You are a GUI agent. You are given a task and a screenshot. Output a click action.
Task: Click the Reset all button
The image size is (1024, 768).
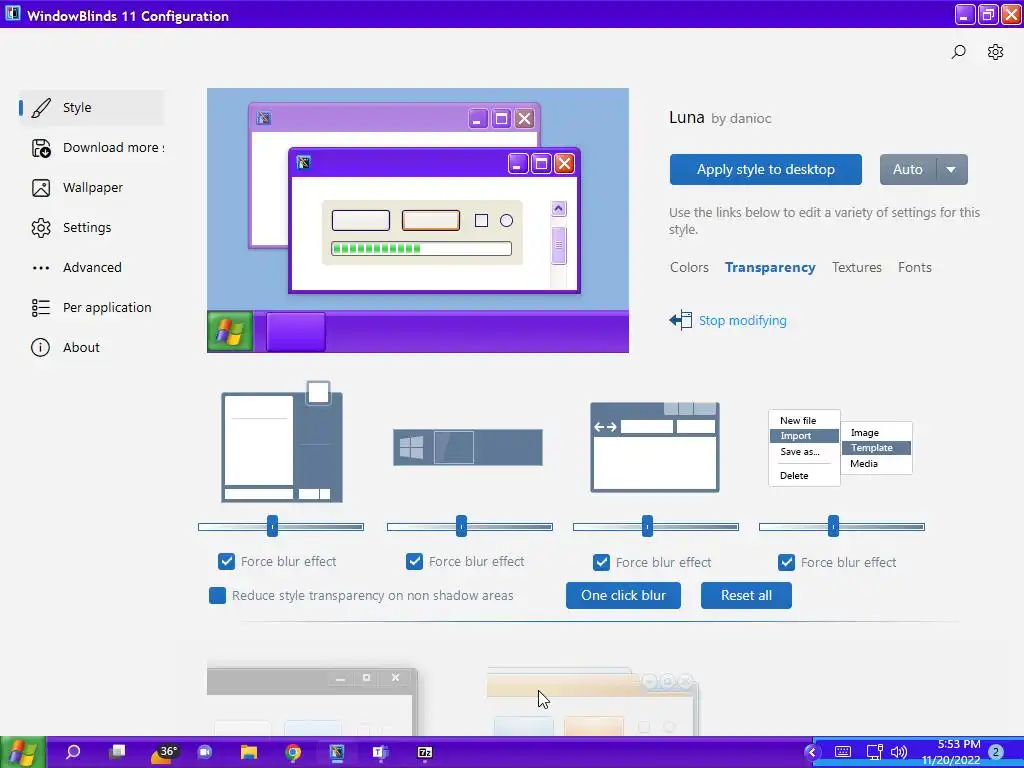tap(746, 596)
